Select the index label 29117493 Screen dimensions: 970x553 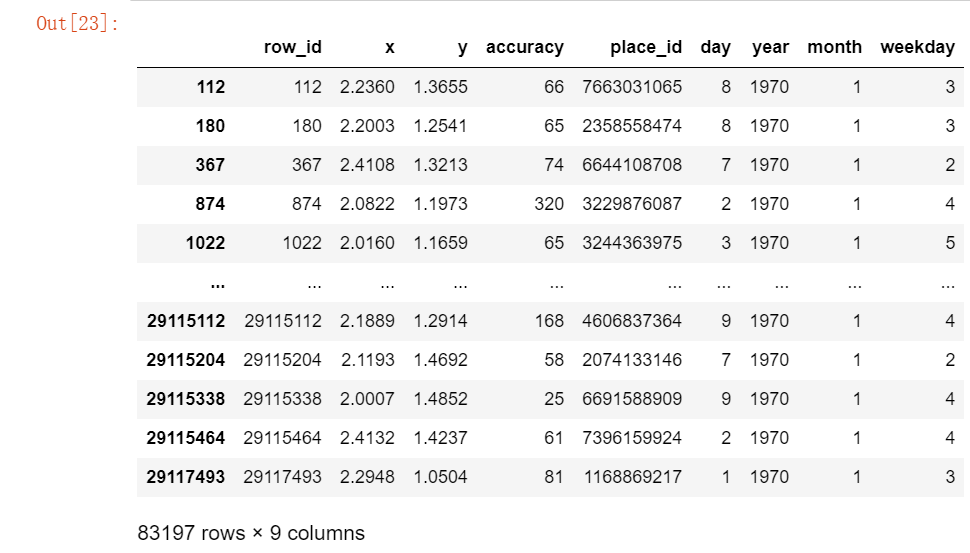(x=186, y=477)
